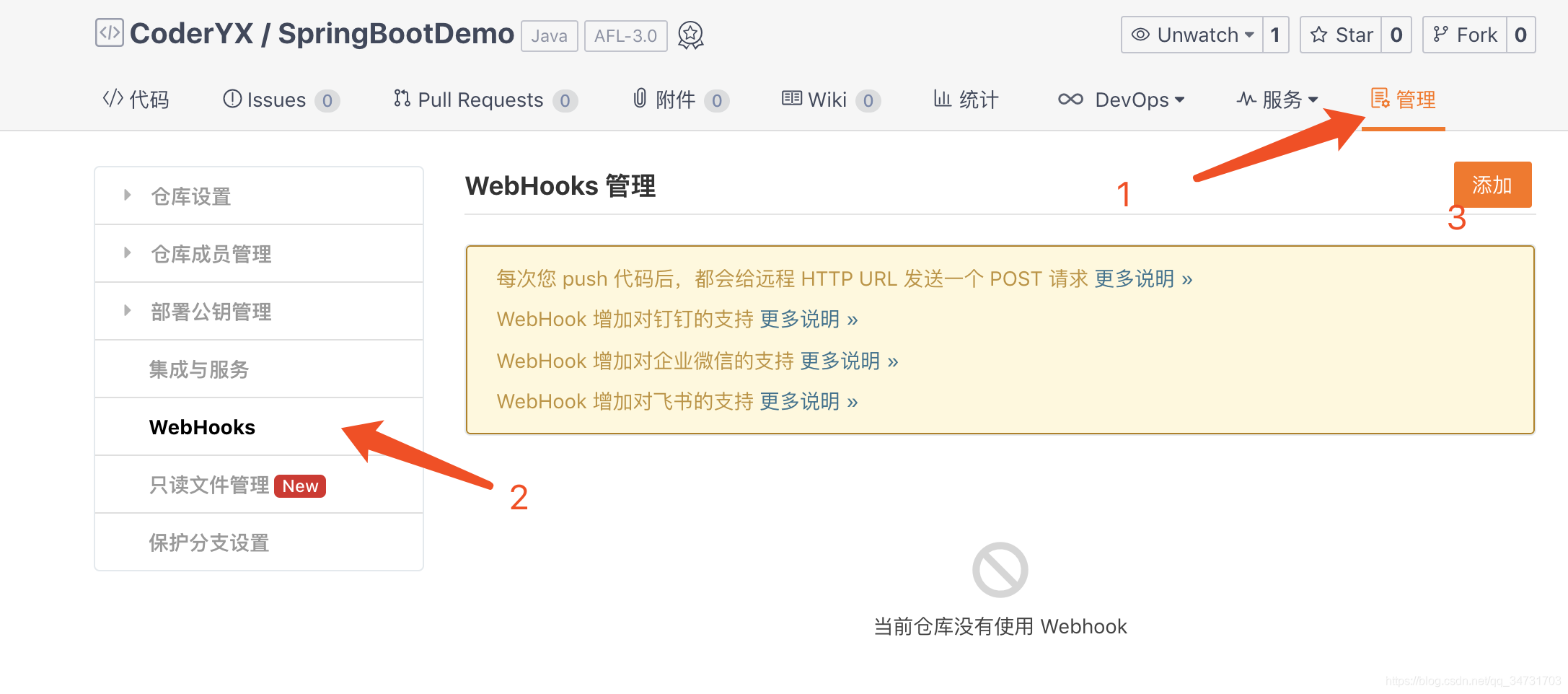Click the Wiki count badge 0
Viewport: 1568px width, 694px height.
[868, 100]
